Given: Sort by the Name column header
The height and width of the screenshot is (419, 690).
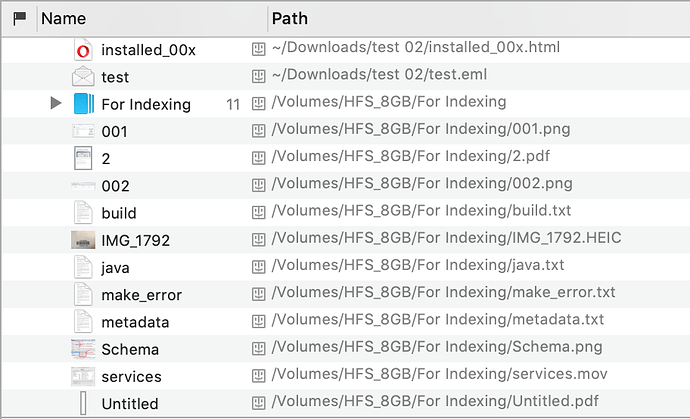Looking at the screenshot, I should point(64,18).
